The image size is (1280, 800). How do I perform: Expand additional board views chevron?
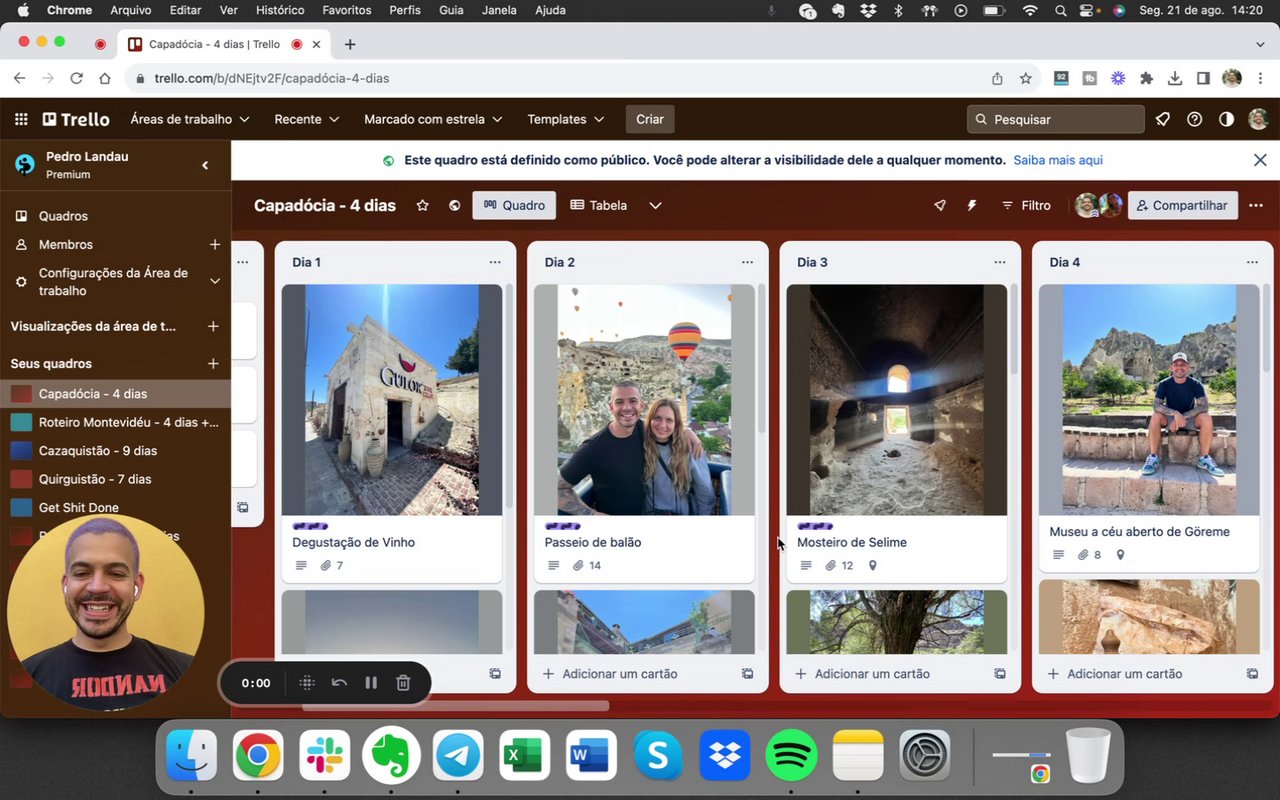tap(655, 205)
